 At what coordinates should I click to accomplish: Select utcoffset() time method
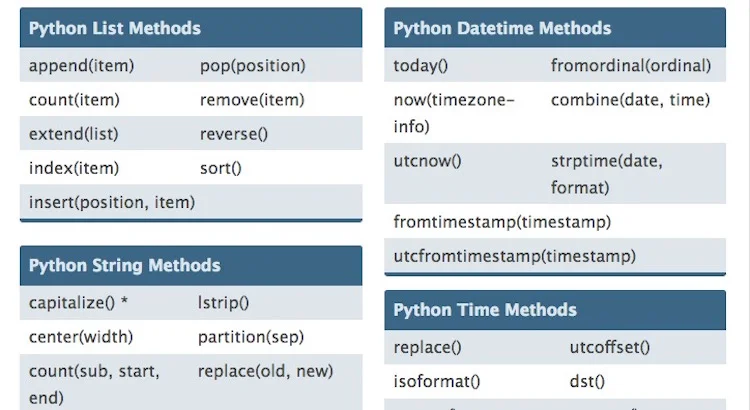coord(609,347)
